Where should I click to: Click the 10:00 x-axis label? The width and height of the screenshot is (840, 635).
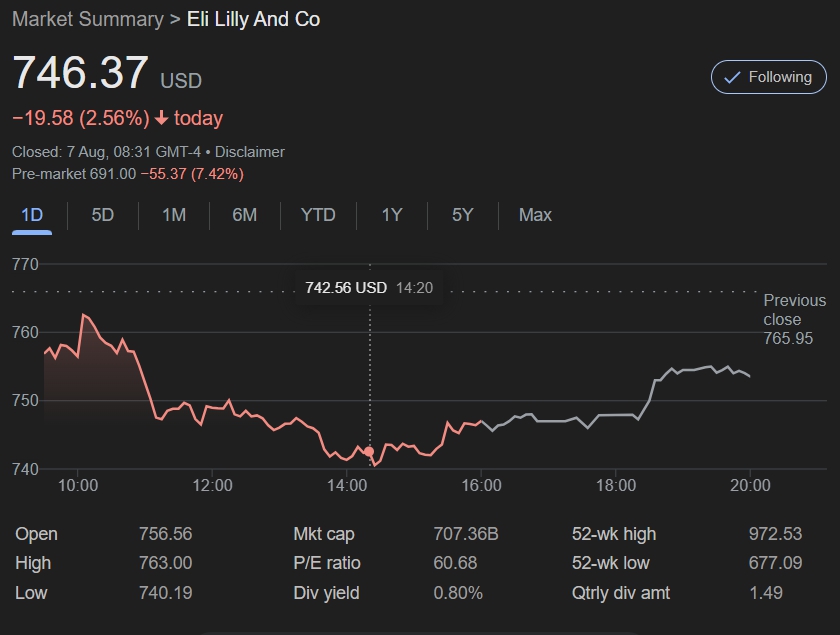[78, 485]
